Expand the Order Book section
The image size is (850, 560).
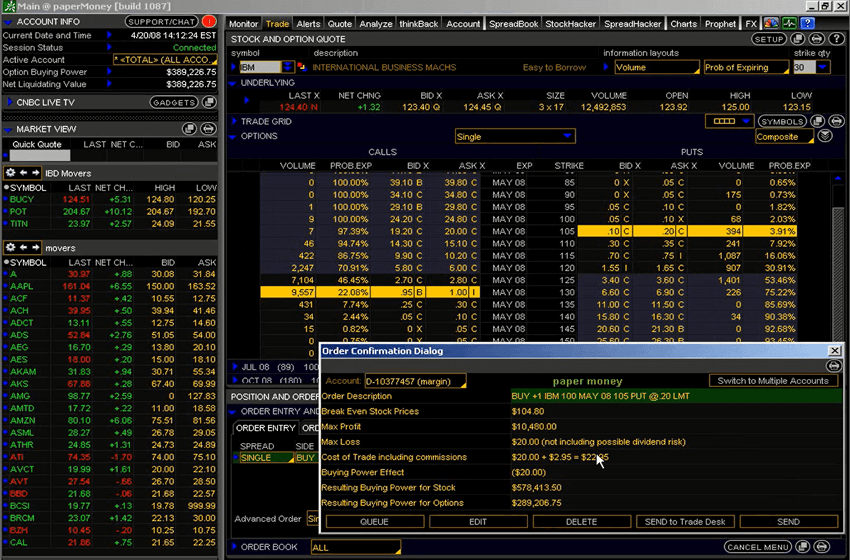[234, 546]
